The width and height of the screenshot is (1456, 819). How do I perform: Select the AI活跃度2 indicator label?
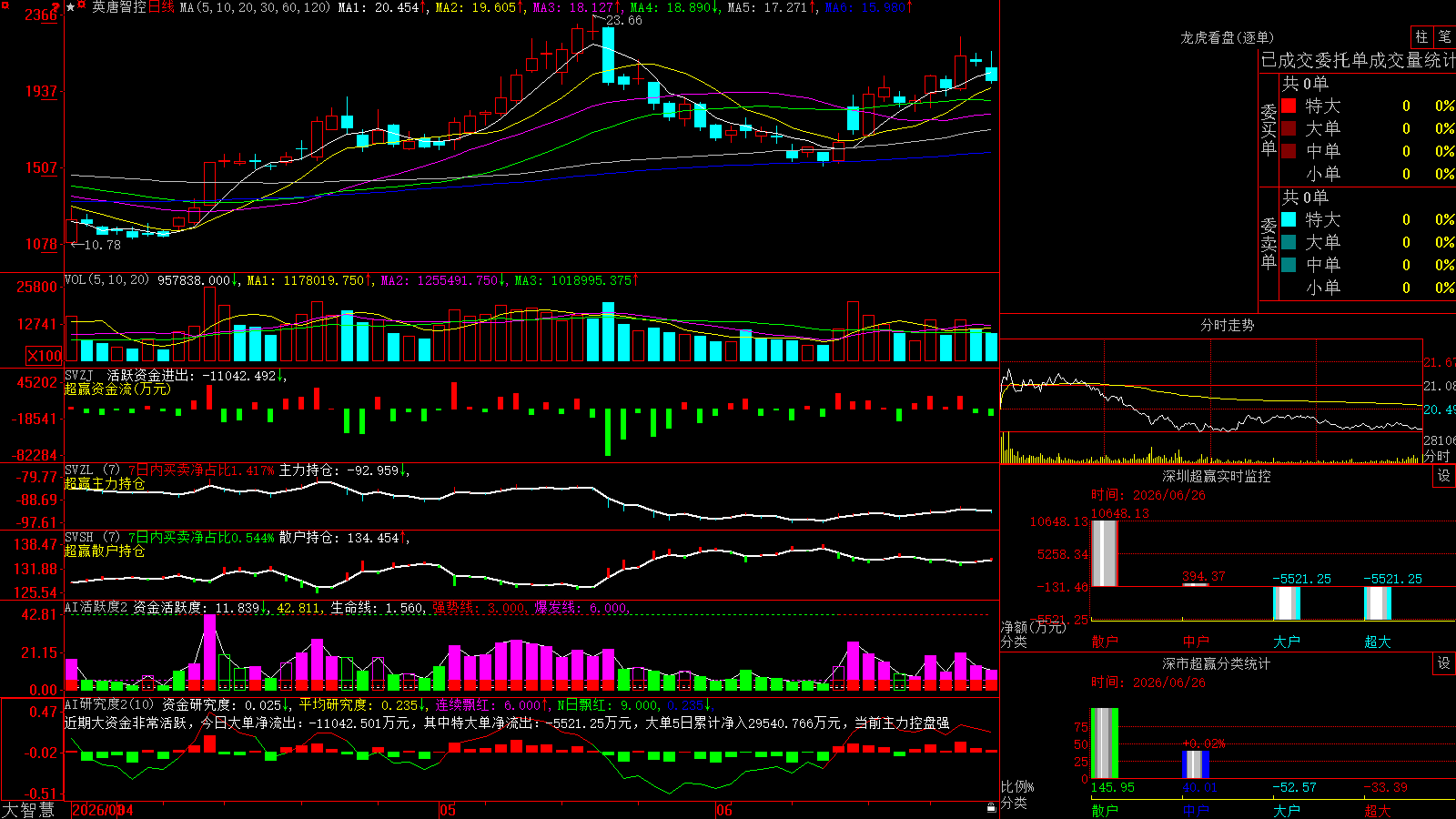96,607
